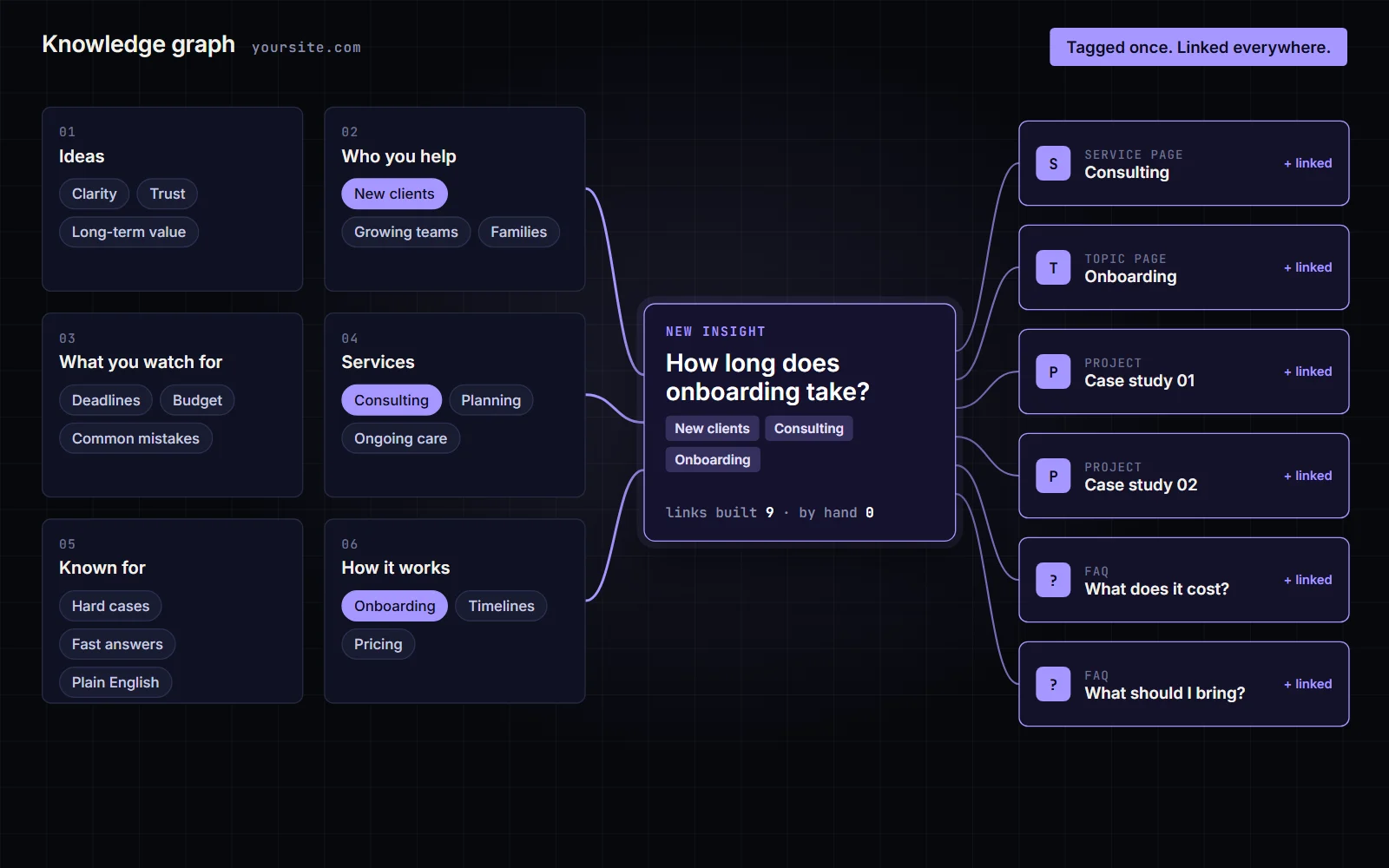1389x868 pixels.
Task: Click + linked on Case study 01
Action: (x=1307, y=372)
